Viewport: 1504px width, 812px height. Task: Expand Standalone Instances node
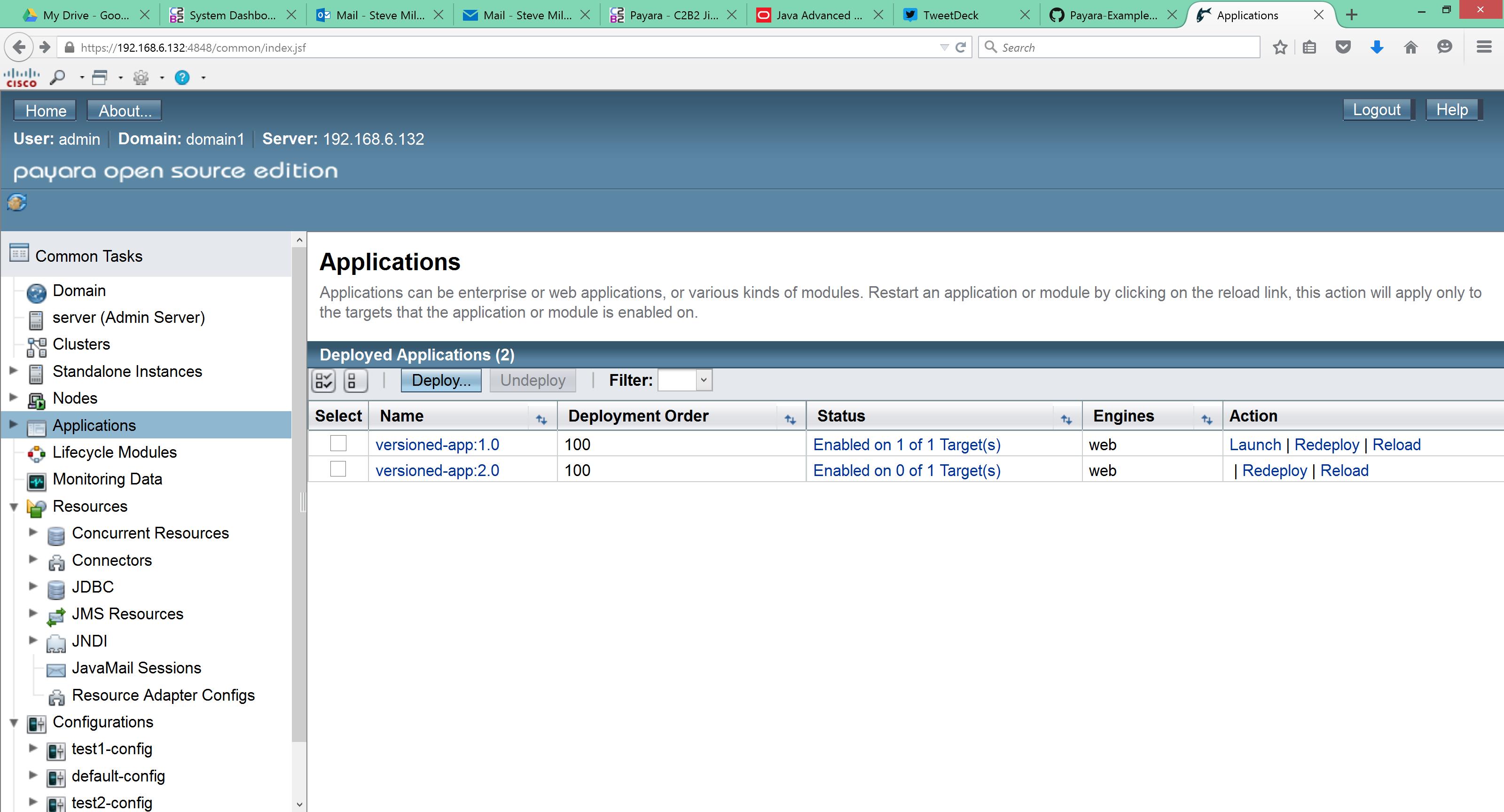click(x=14, y=370)
